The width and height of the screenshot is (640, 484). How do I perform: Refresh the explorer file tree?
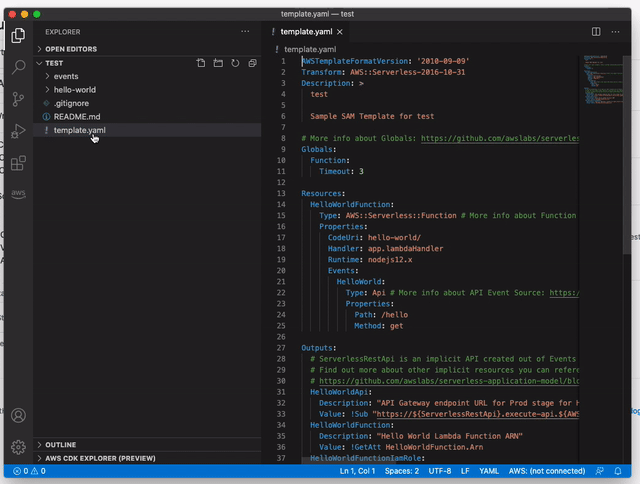235,63
